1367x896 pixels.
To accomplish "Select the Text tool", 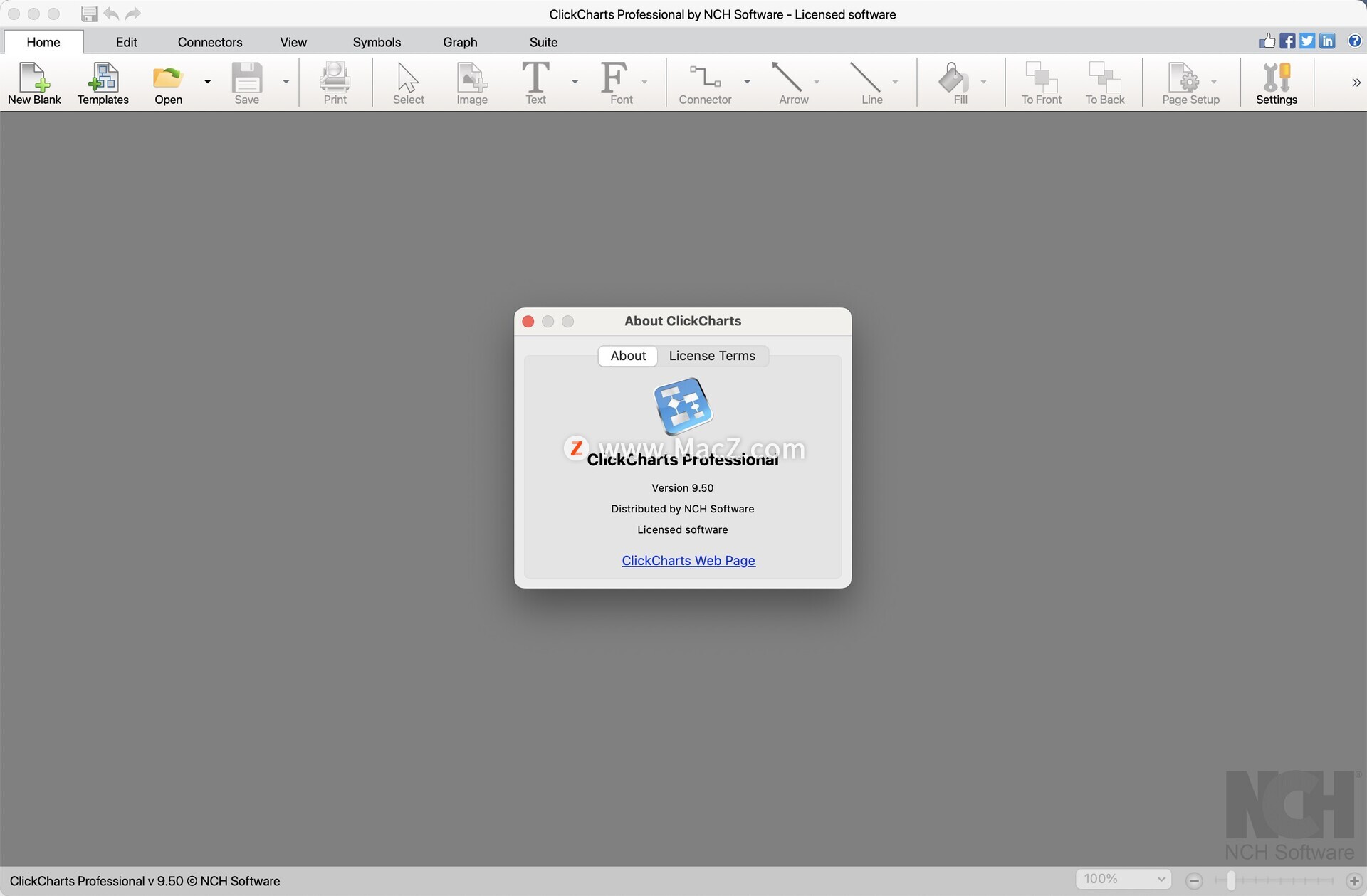I will [535, 83].
